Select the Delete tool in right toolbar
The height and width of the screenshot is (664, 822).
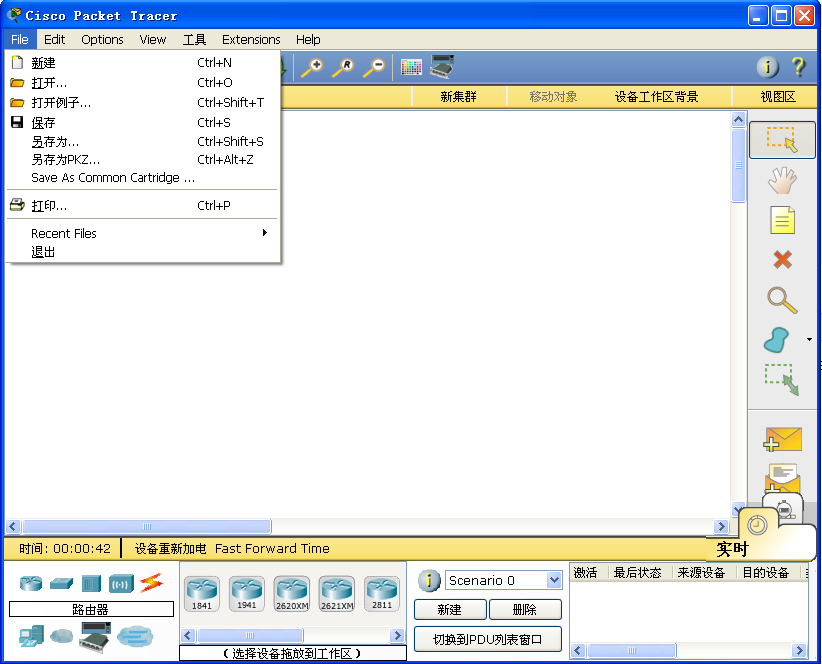[782, 260]
